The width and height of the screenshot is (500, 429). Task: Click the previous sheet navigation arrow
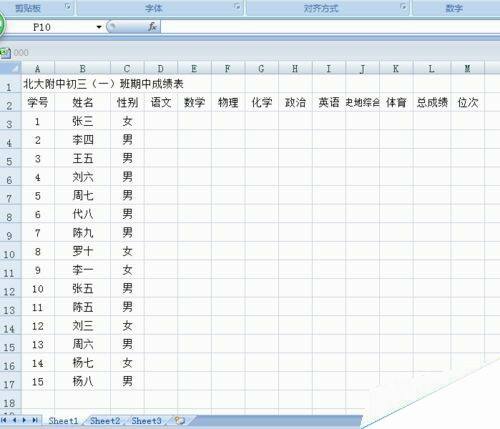tap(14, 420)
